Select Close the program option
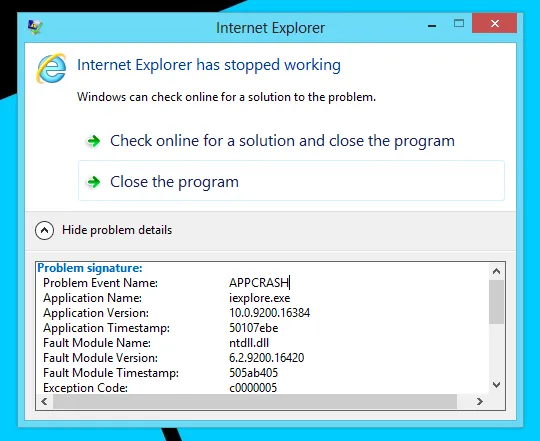 pyautogui.click(x=291, y=180)
